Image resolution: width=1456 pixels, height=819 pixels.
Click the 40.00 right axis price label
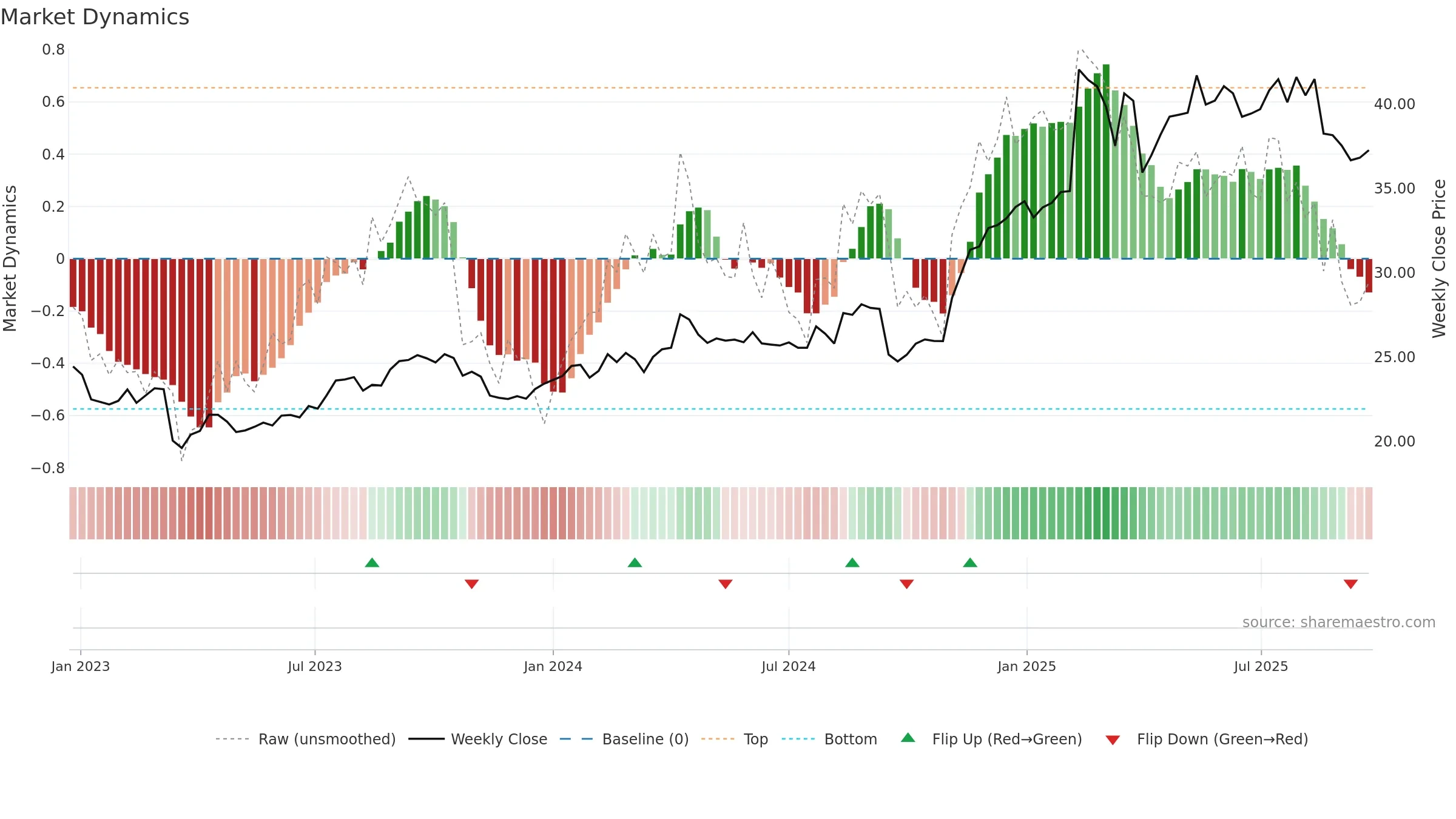pyautogui.click(x=1395, y=104)
